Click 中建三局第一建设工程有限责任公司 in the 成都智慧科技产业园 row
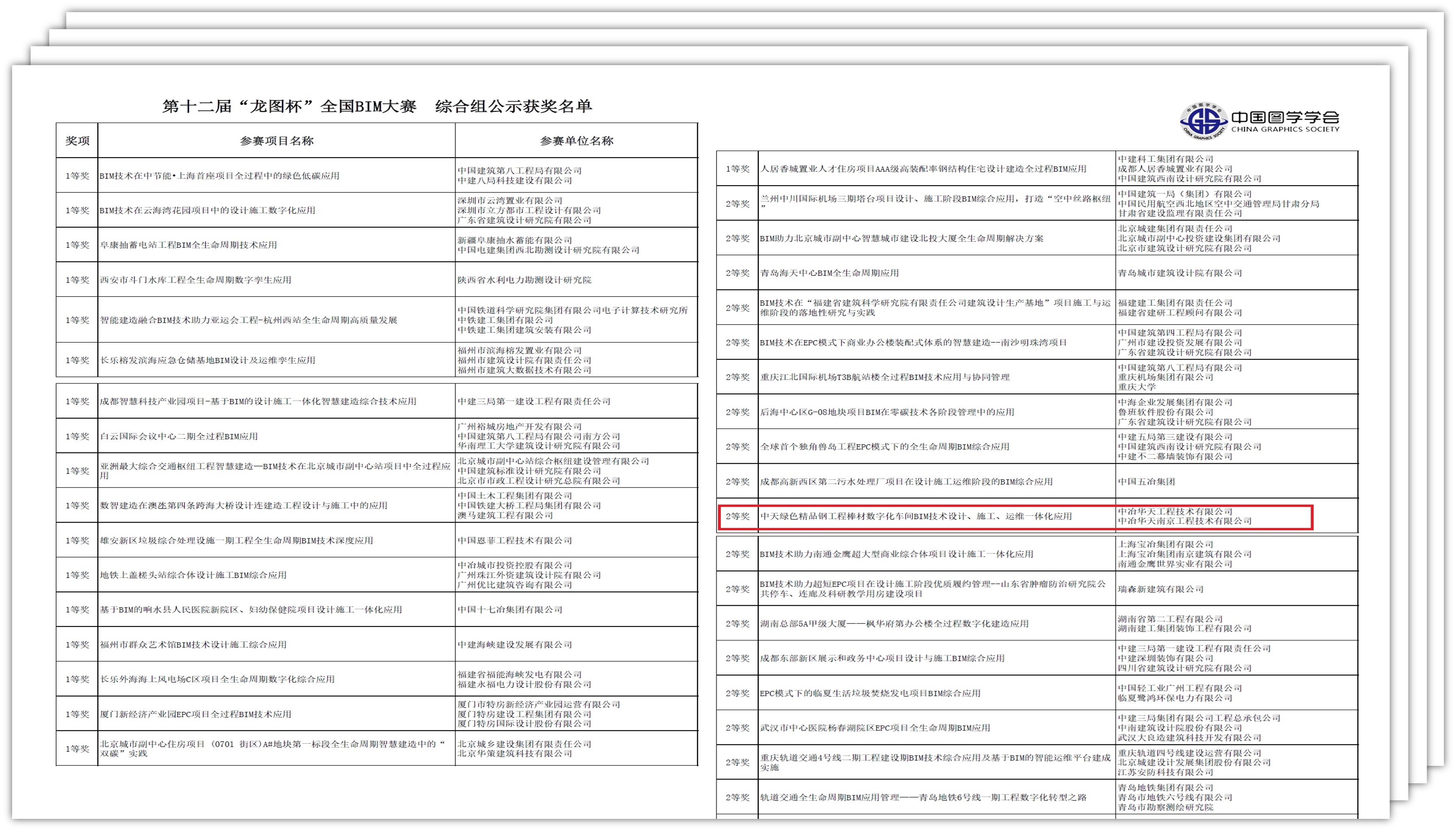 (x=576, y=401)
